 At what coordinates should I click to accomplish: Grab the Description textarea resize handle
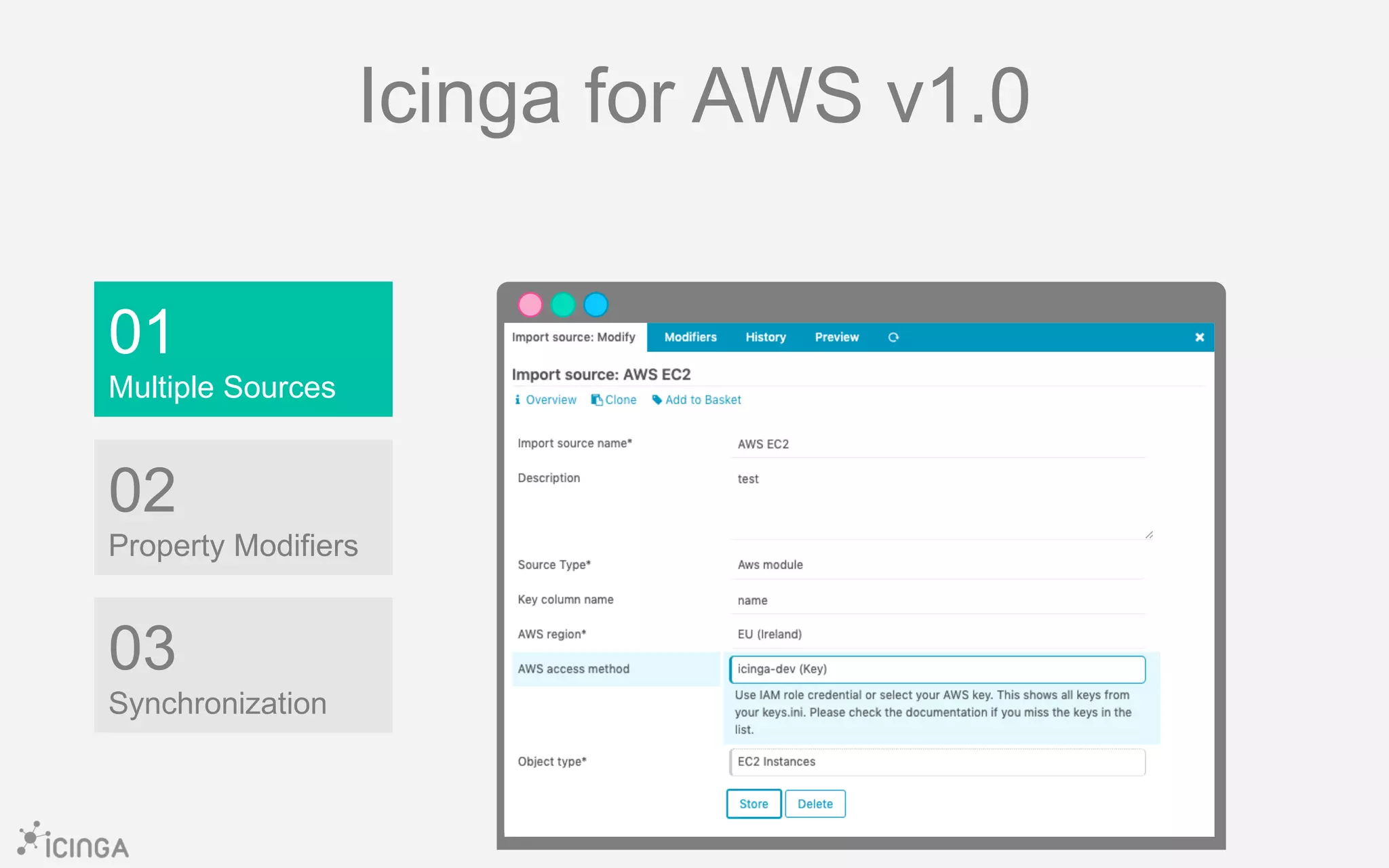(x=1149, y=534)
